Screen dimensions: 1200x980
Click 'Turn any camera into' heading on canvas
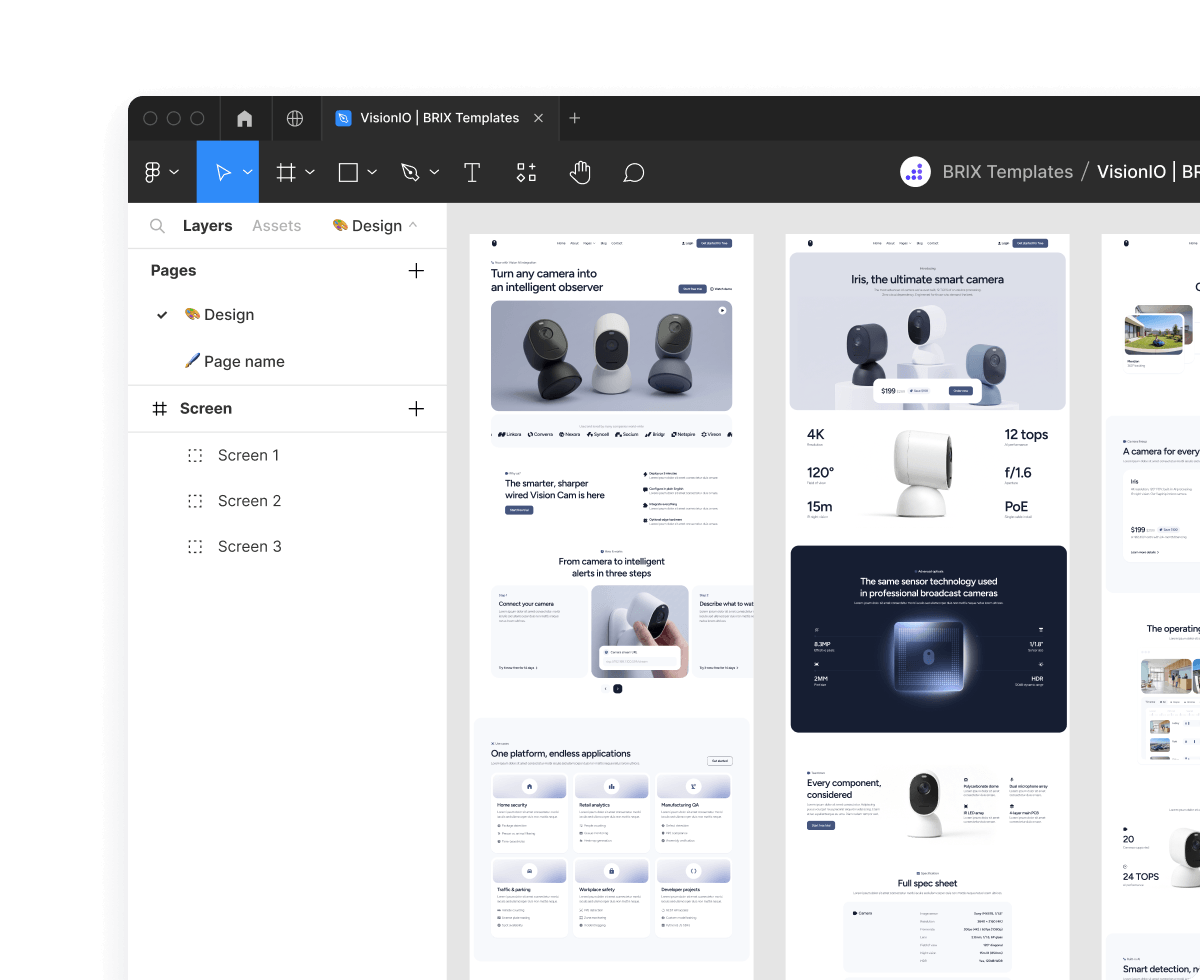click(x=544, y=274)
